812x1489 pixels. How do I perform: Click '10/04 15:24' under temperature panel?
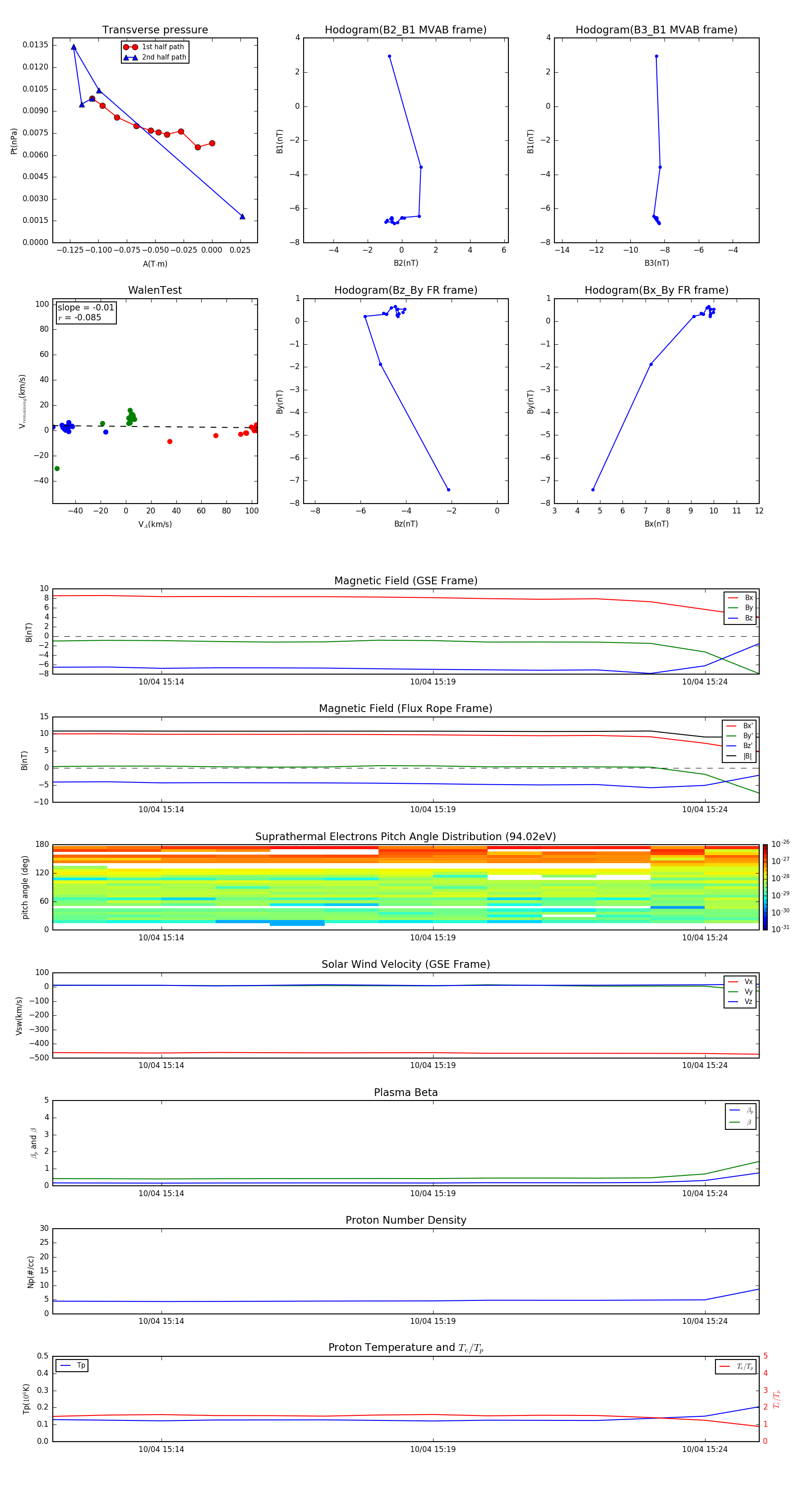705,1449
